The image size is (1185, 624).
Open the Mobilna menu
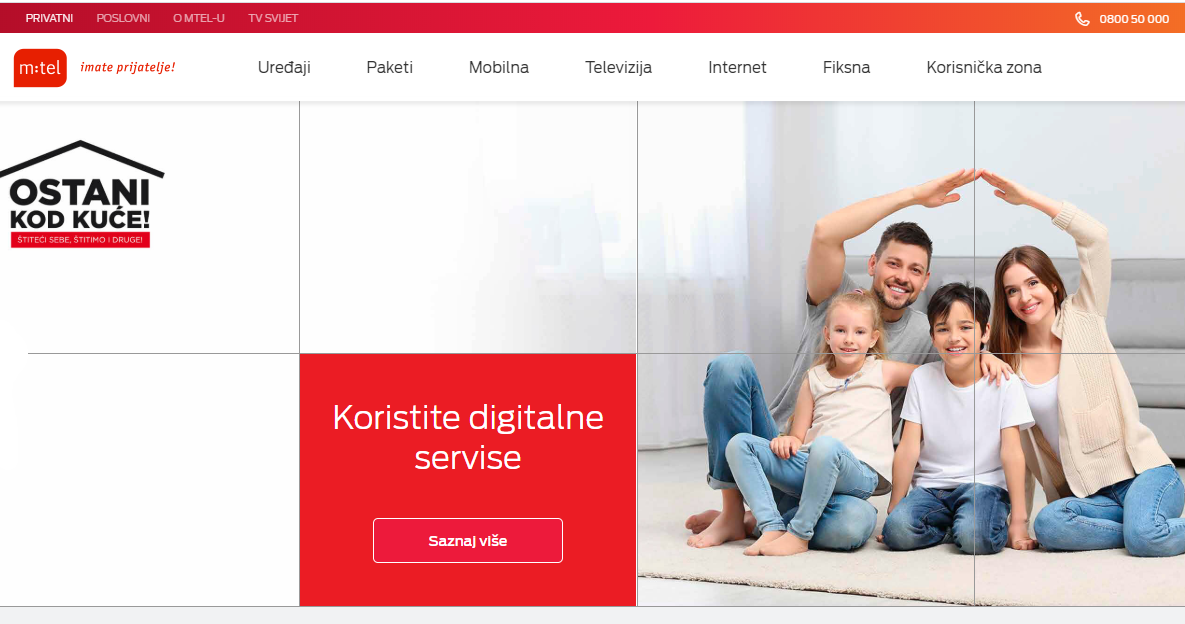click(499, 67)
